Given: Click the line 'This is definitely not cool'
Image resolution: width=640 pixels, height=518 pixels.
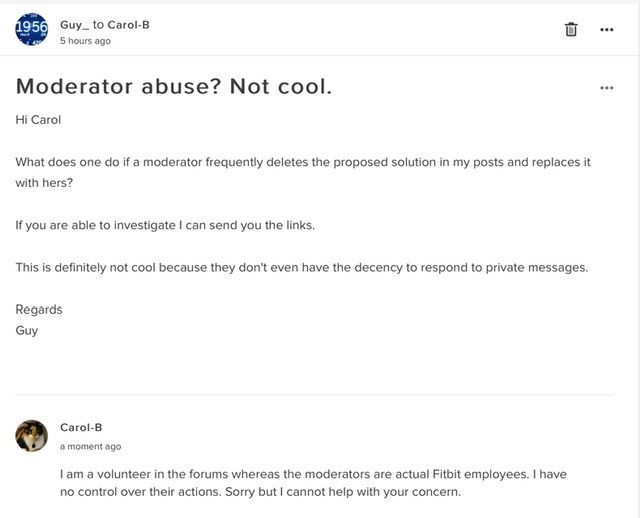Looking at the screenshot, I should [302, 267].
